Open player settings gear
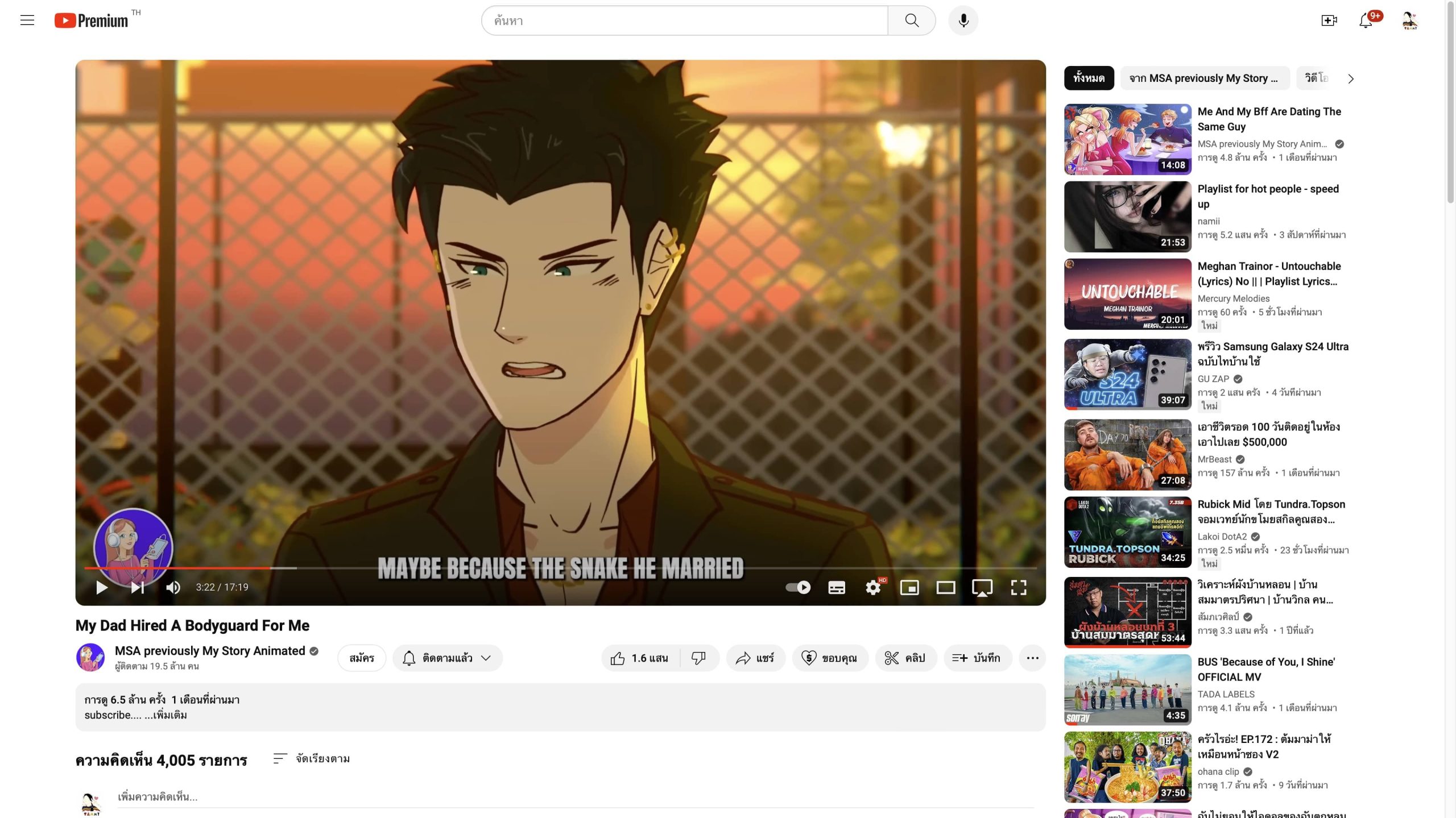The height and width of the screenshot is (818, 1456). tap(872, 587)
